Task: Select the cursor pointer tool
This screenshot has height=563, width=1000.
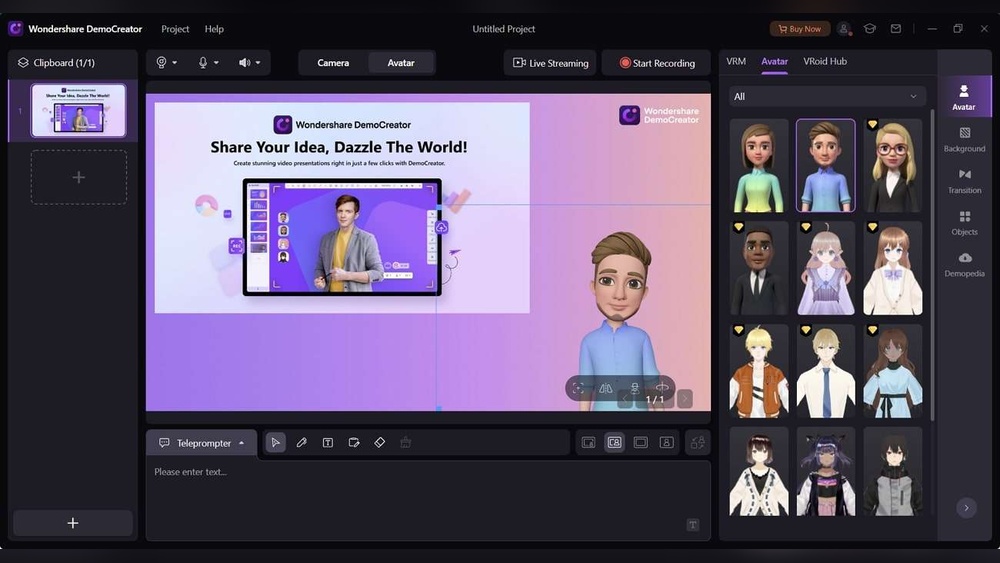Action: pos(276,442)
